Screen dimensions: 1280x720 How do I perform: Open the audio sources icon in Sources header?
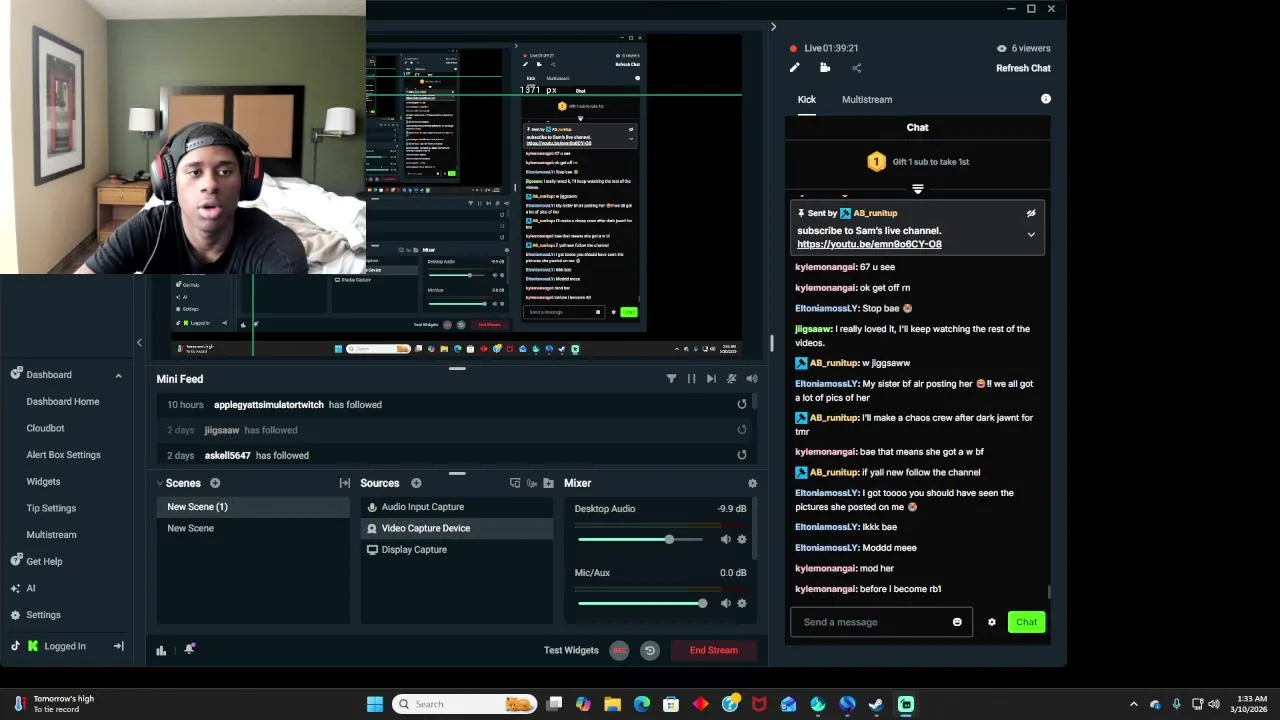(x=532, y=483)
